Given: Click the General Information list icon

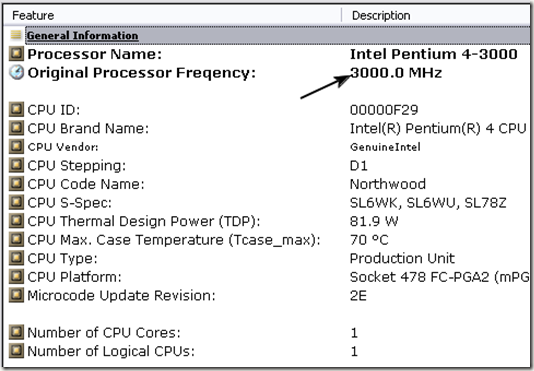Looking at the screenshot, I should pyautogui.click(x=16, y=35).
